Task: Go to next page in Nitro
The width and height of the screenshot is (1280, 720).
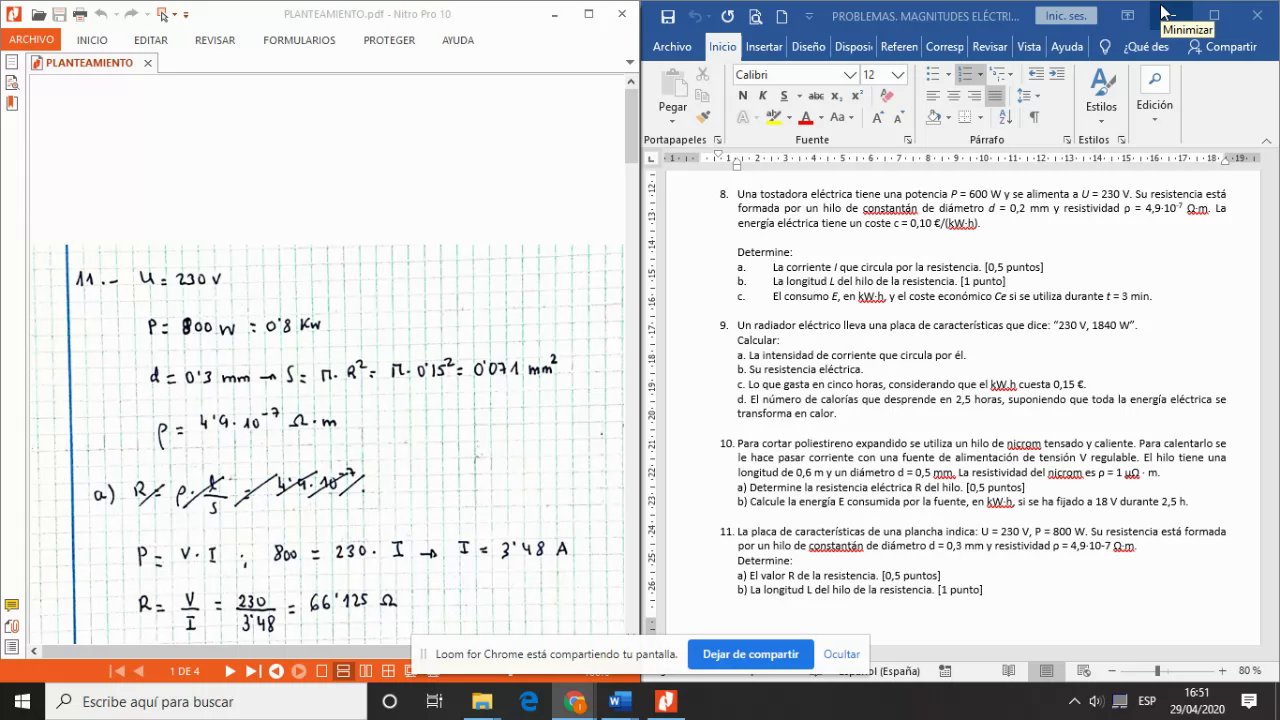Action: (x=230, y=671)
